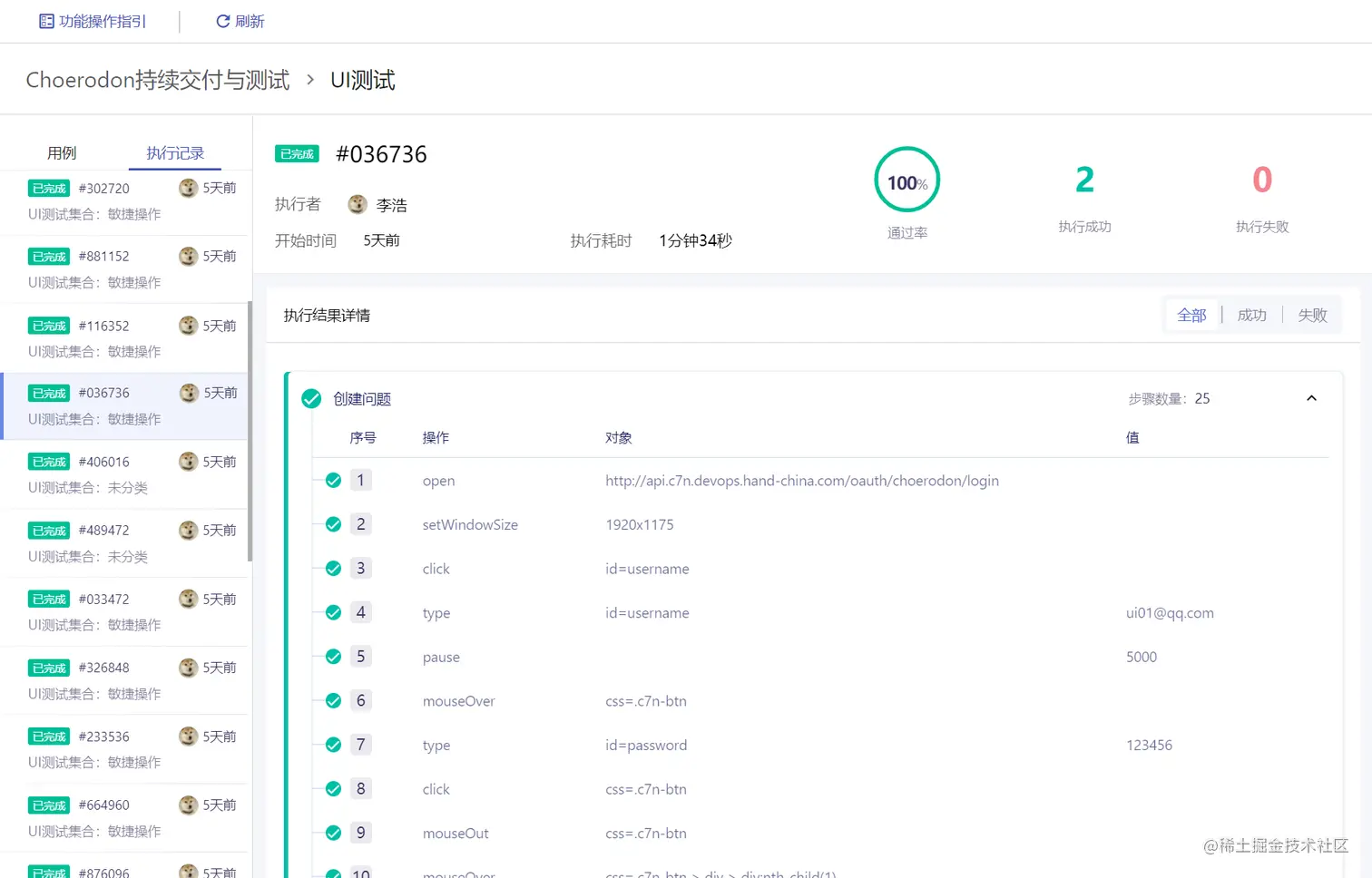The image size is (1372, 878).
Task: Click 已完成 status badge beside header #036736
Action: click(x=297, y=154)
